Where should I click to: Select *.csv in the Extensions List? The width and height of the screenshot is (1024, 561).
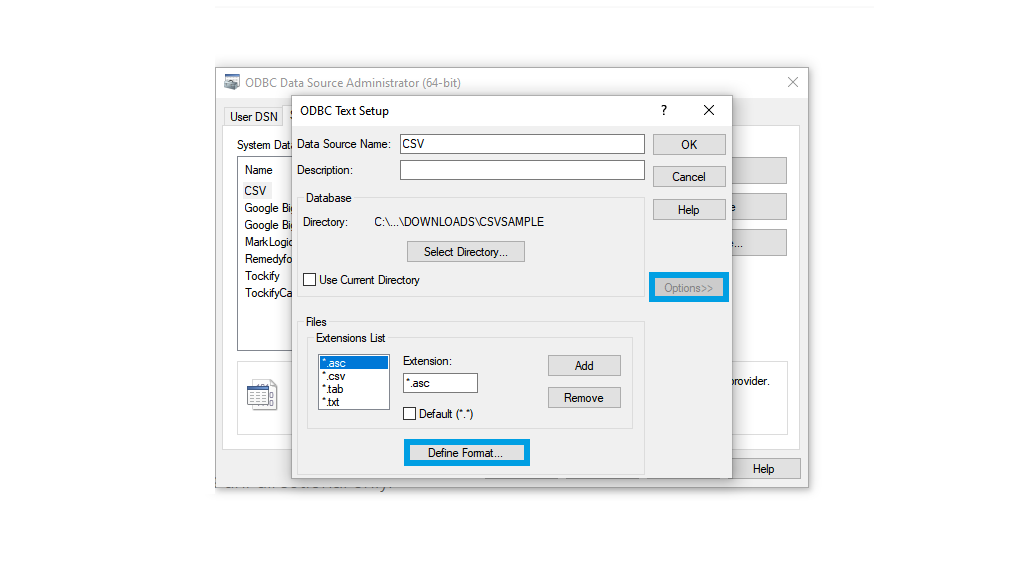334,376
